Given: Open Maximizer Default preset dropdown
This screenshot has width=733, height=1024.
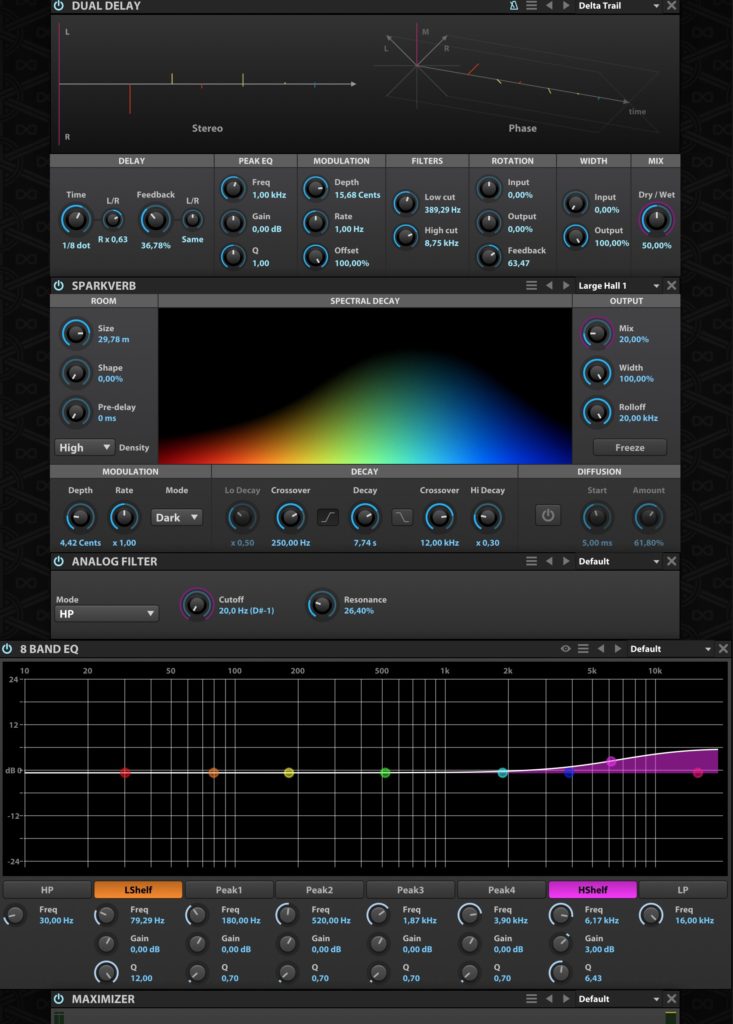Looking at the screenshot, I should click(x=619, y=999).
